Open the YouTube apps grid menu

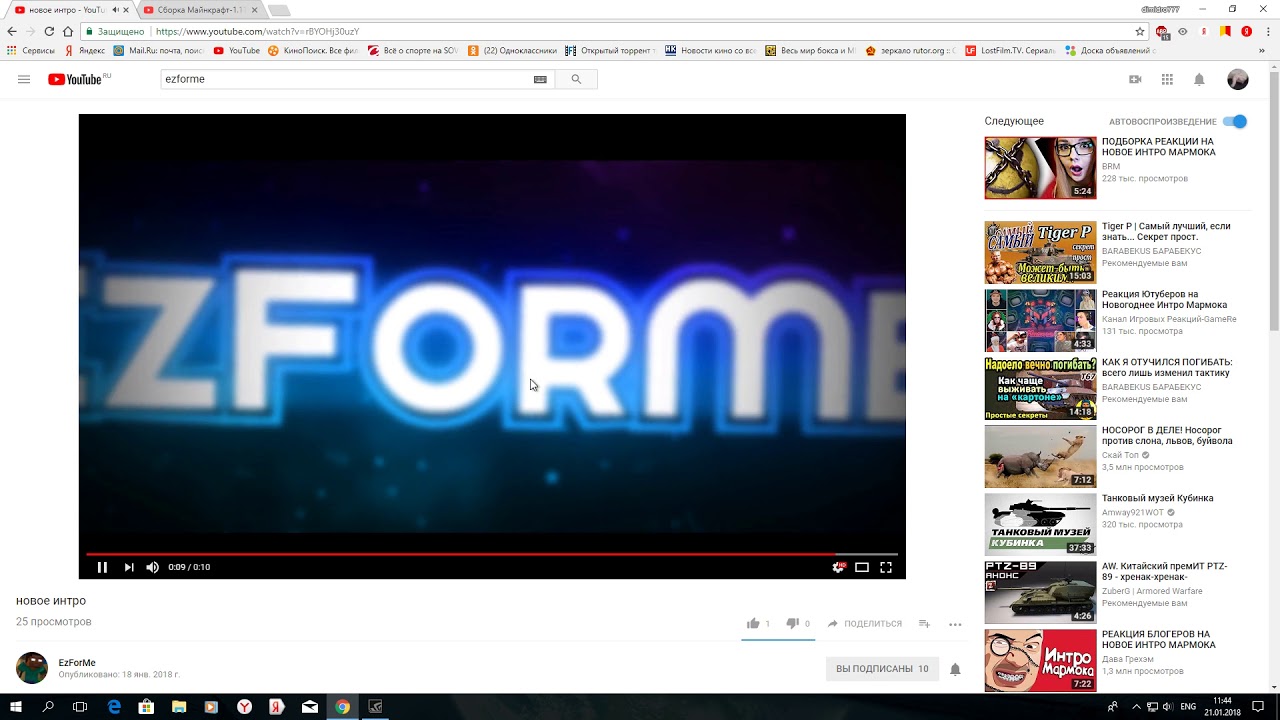pyautogui.click(x=1167, y=80)
